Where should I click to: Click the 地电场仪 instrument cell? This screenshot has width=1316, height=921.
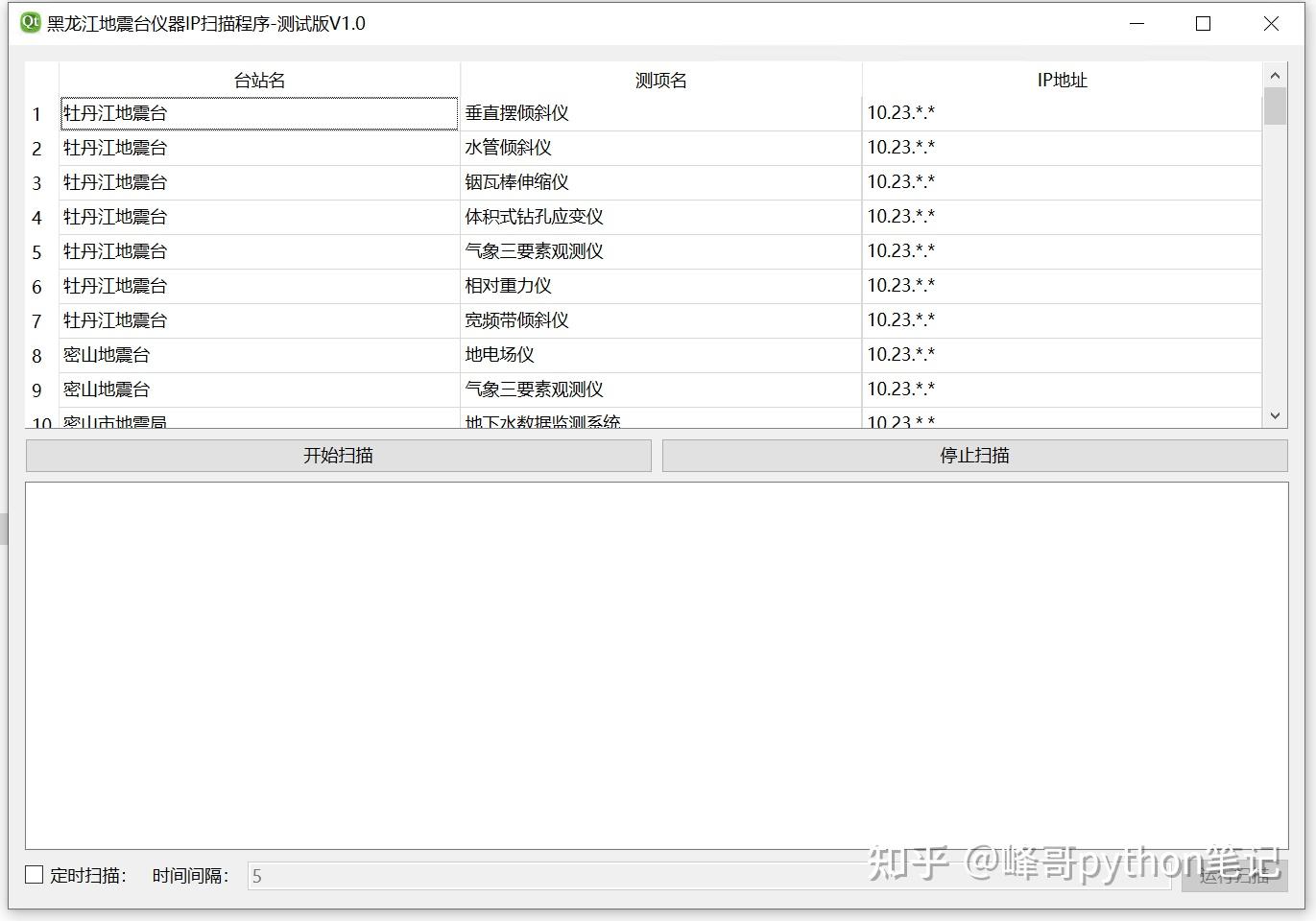pyautogui.click(x=499, y=354)
